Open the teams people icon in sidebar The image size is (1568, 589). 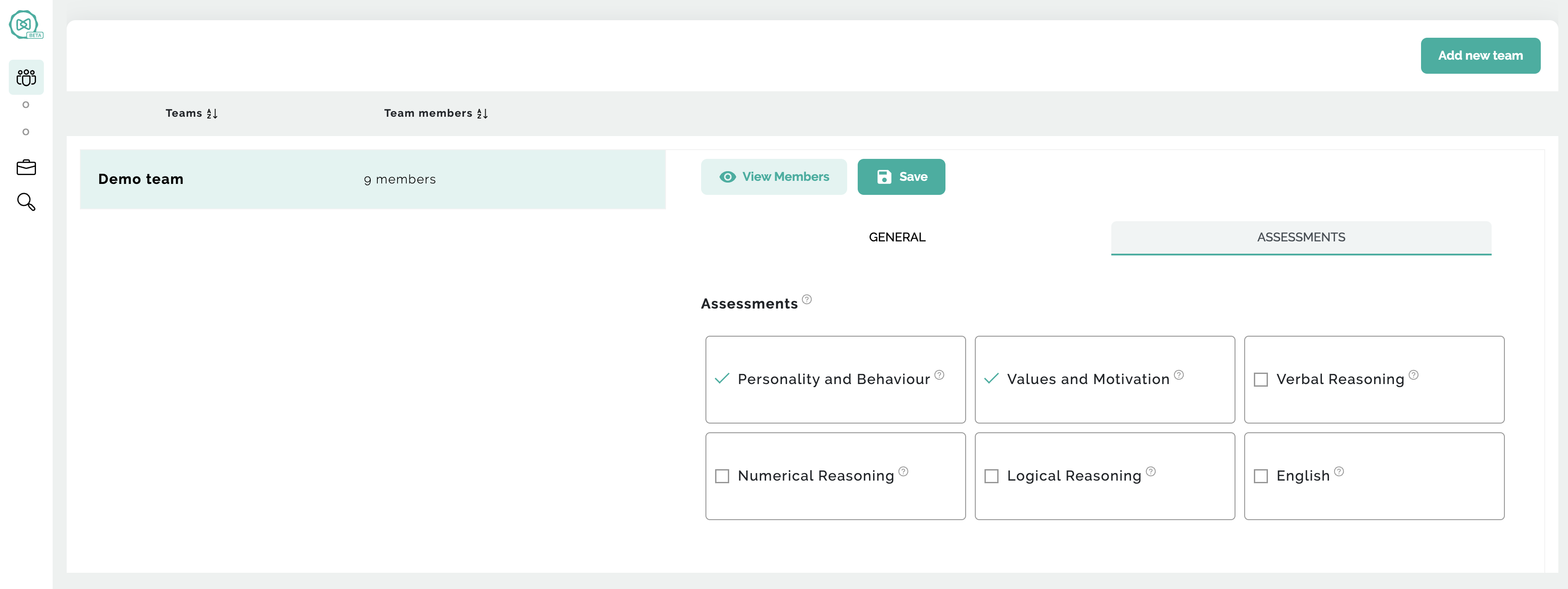(26, 77)
